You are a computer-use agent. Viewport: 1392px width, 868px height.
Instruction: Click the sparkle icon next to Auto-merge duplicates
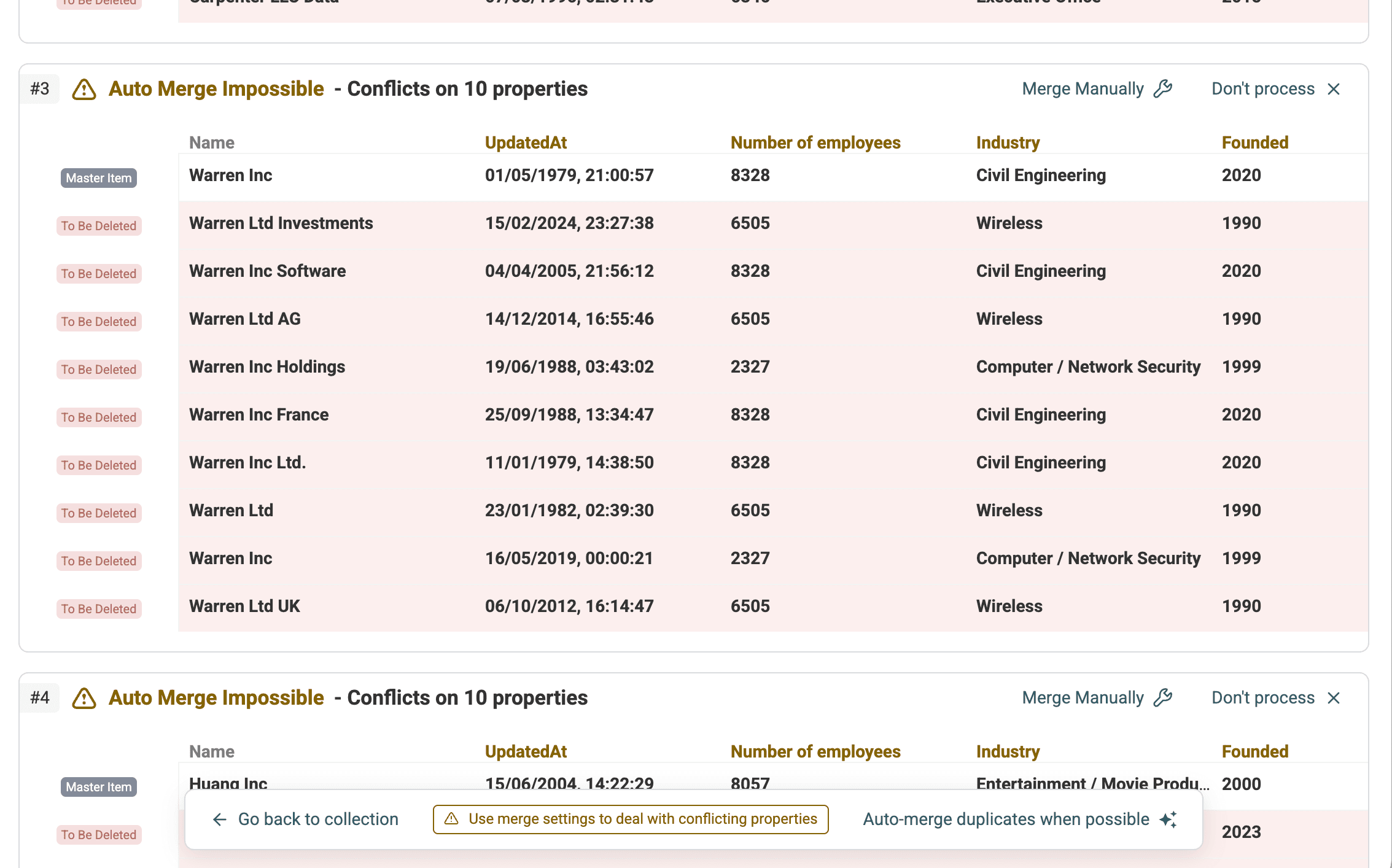pos(1168,820)
